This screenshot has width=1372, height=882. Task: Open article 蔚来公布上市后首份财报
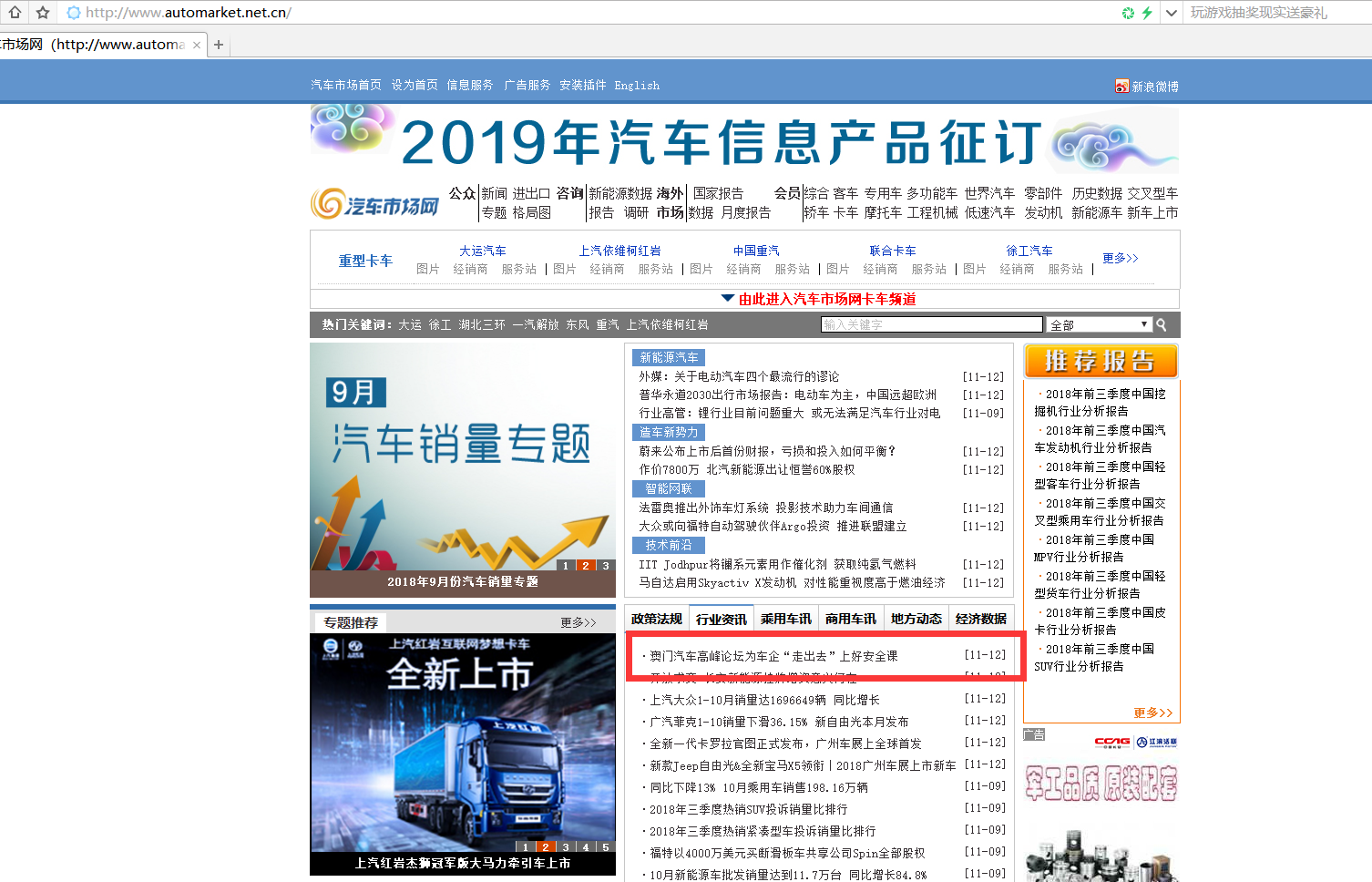767,451
